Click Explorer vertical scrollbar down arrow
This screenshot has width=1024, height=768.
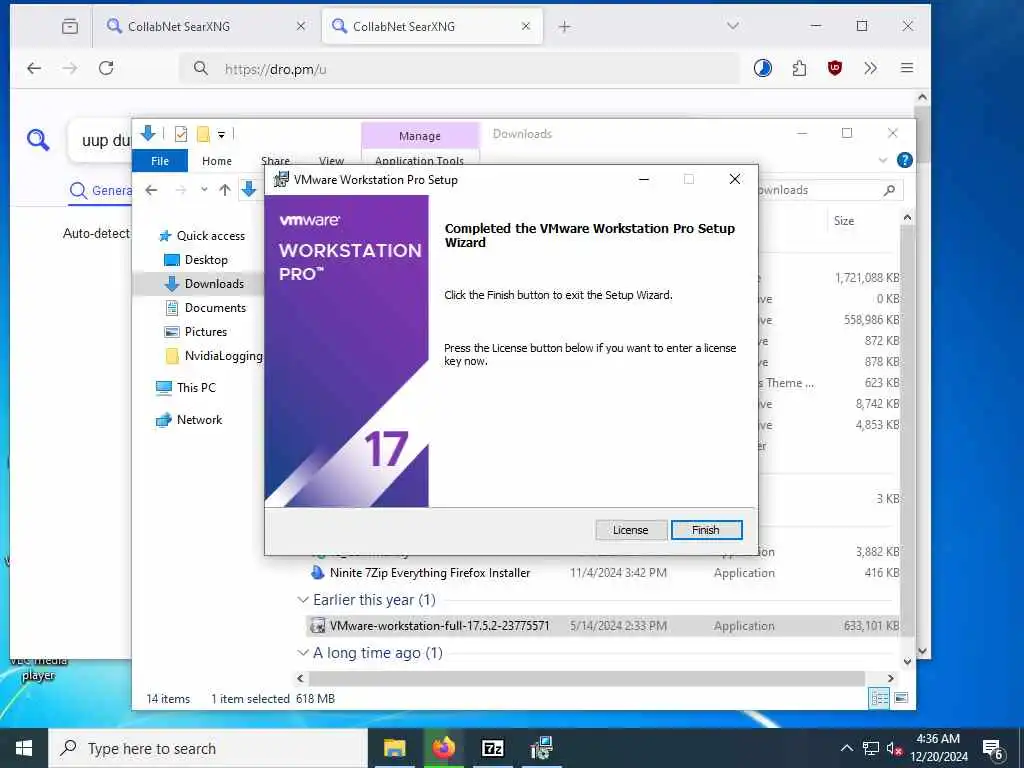(907, 662)
